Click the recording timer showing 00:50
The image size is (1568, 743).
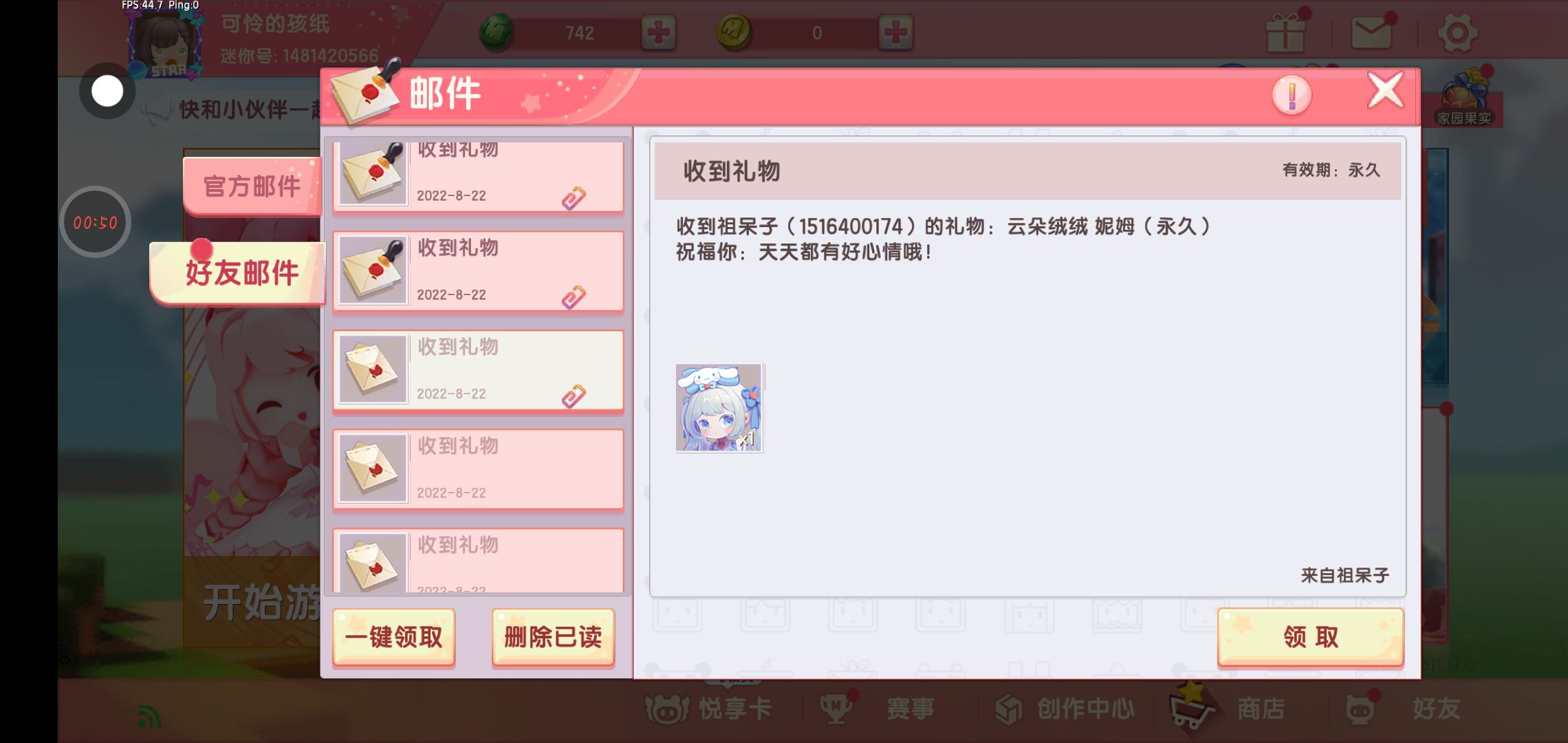point(95,222)
